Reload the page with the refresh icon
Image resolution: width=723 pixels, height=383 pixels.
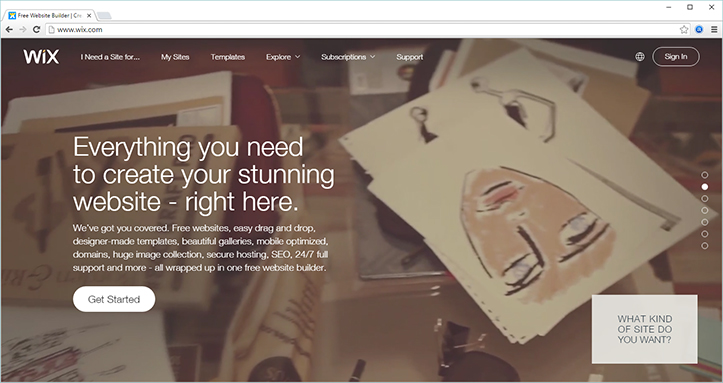pyautogui.click(x=36, y=29)
